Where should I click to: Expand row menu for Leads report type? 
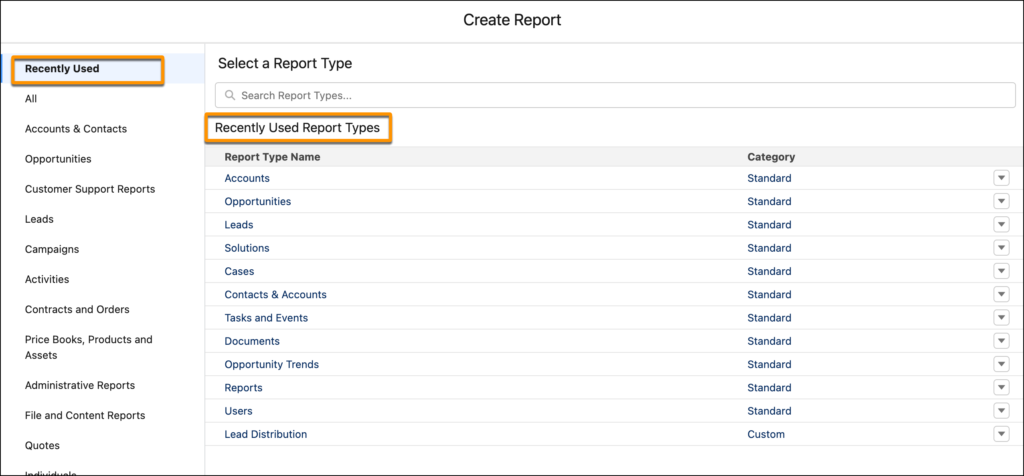click(1001, 225)
